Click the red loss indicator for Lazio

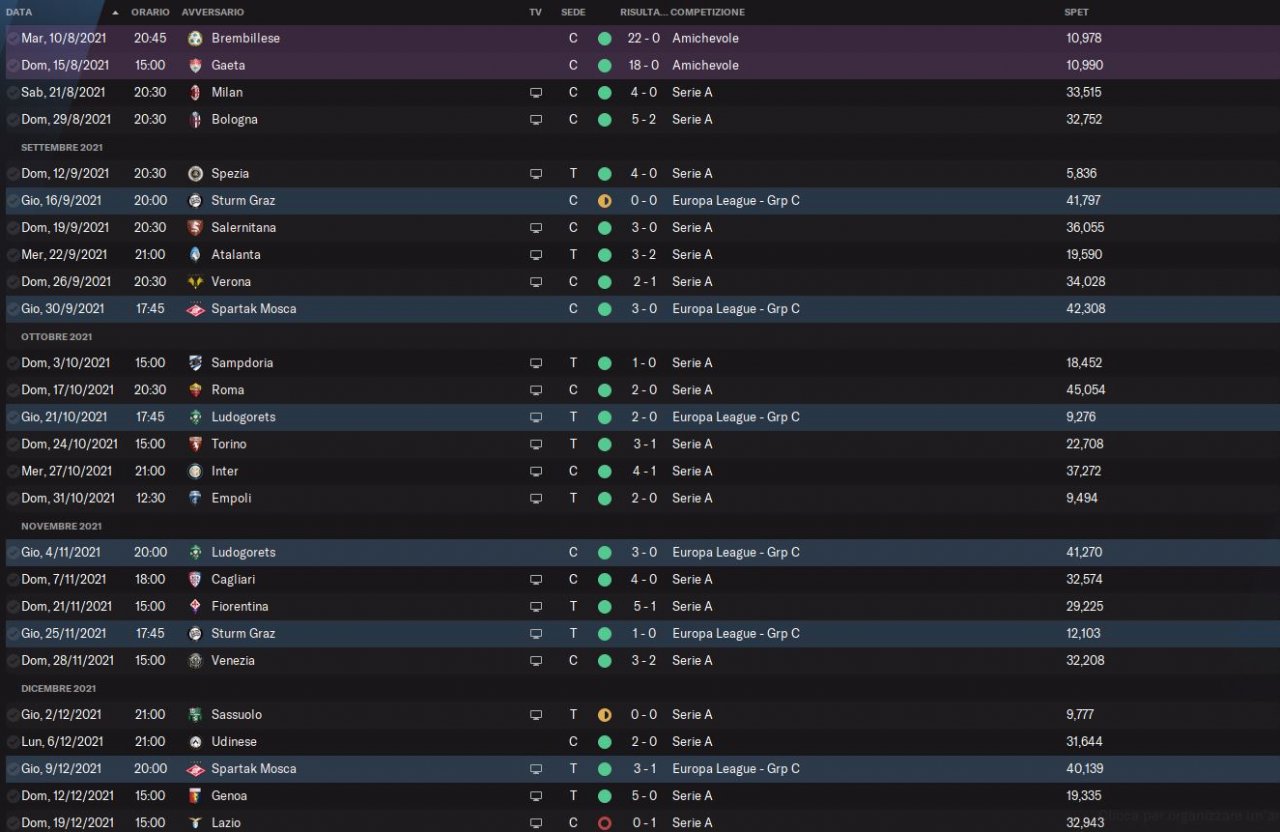pos(604,823)
